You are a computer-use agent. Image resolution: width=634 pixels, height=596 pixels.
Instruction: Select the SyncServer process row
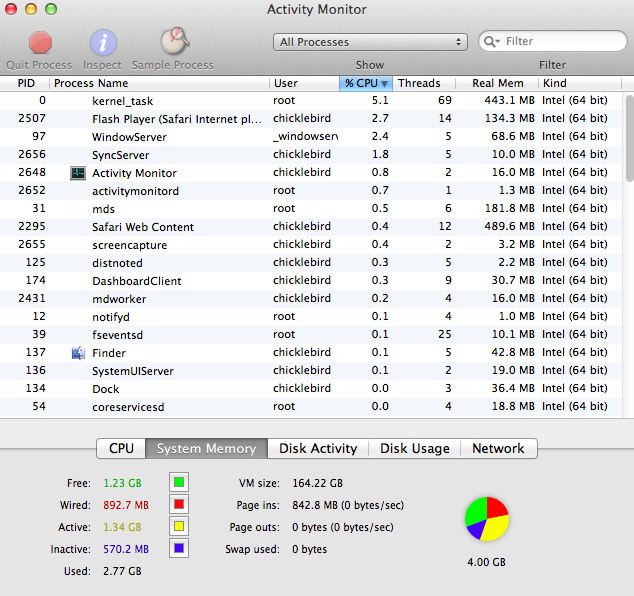(x=311, y=154)
